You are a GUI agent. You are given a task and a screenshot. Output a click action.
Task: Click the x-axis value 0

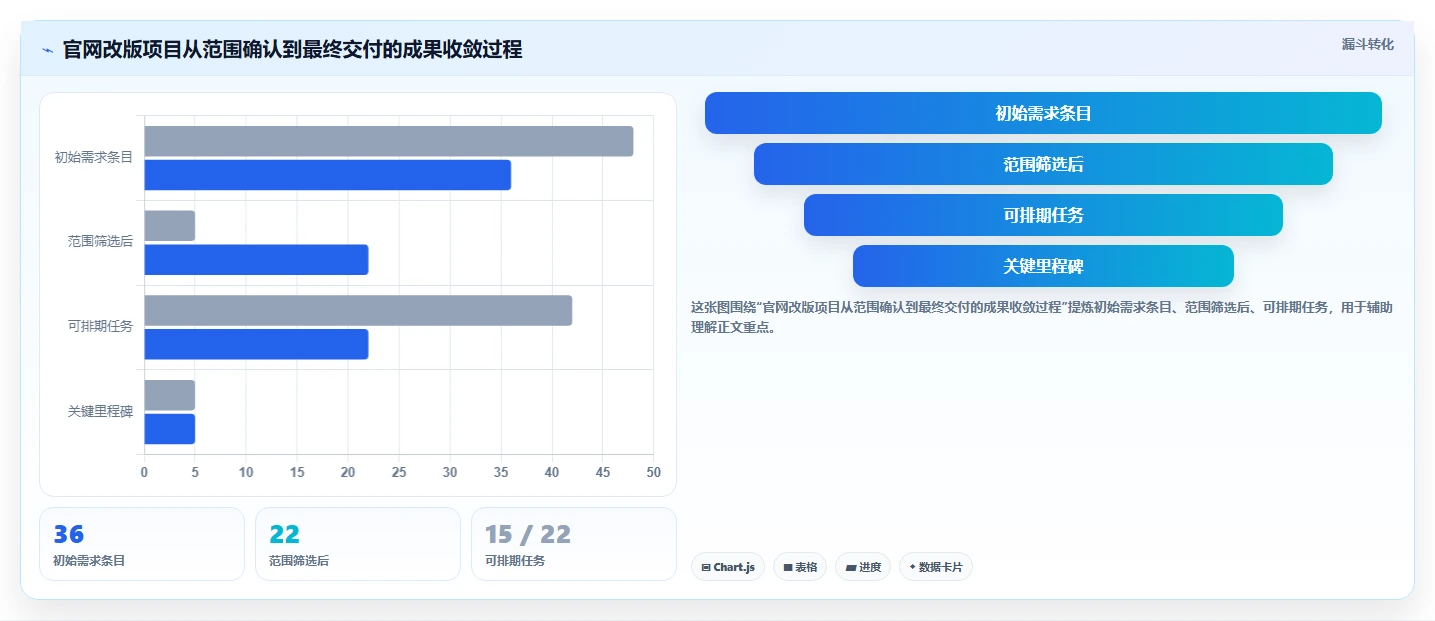[144, 472]
